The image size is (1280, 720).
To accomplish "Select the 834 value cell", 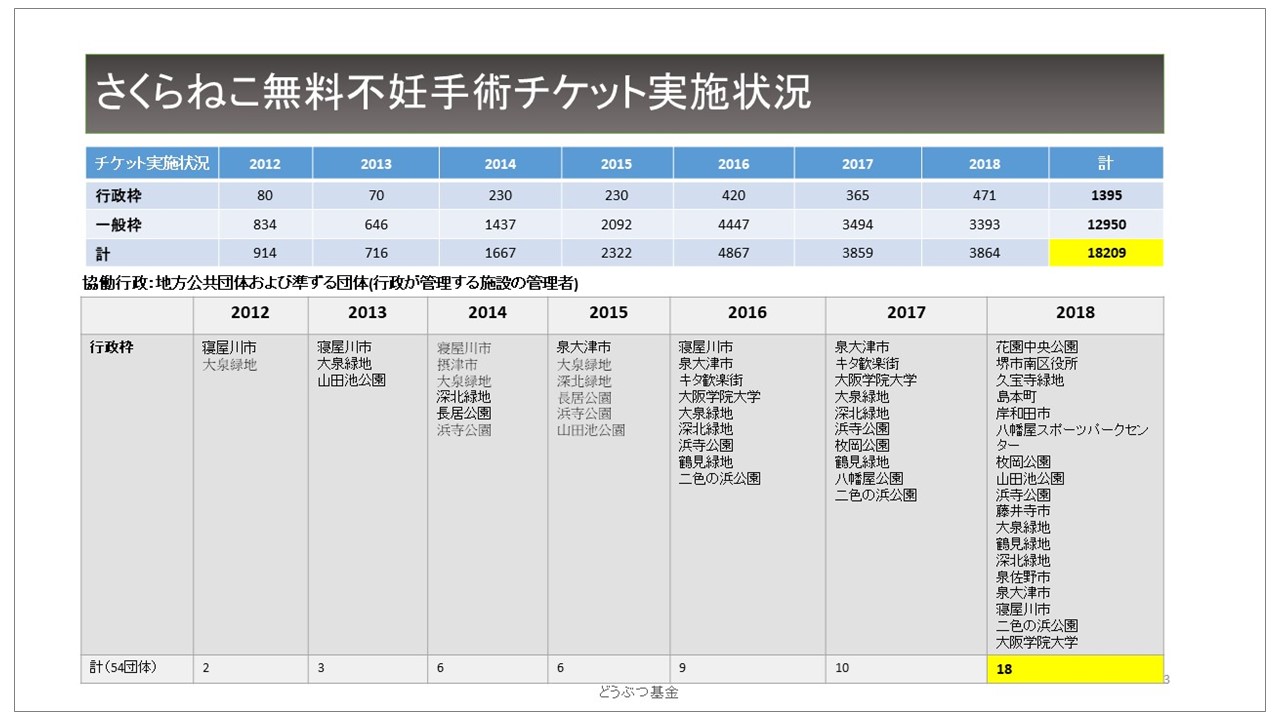I will point(265,225).
